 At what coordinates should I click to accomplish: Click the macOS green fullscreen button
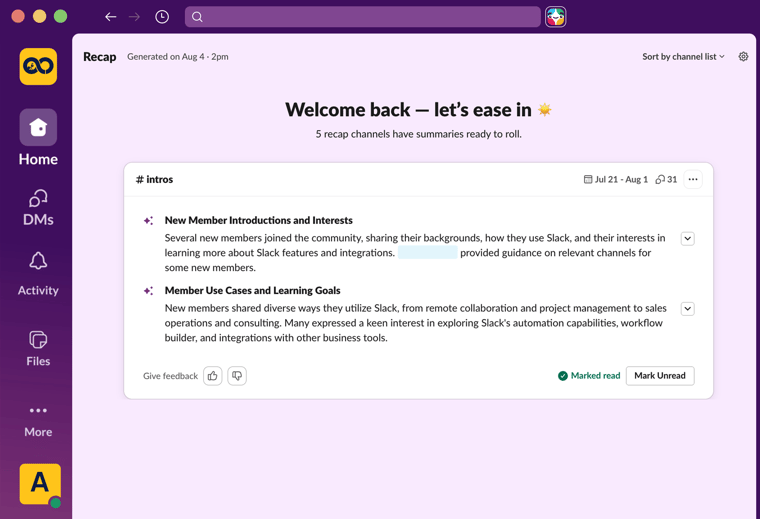(x=61, y=16)
